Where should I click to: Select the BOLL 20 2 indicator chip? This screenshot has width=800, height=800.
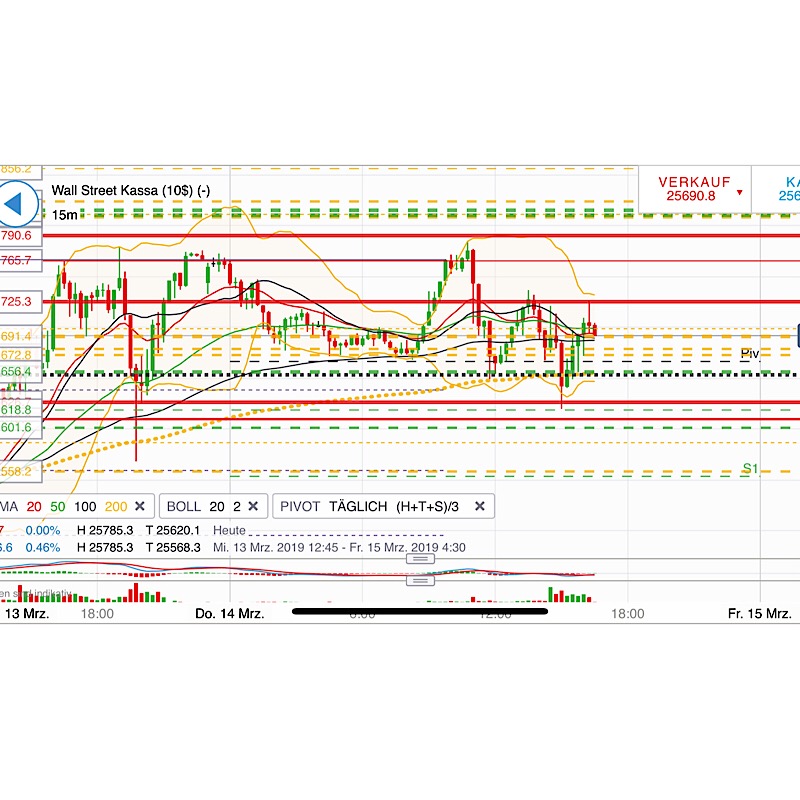click(200, 507)
